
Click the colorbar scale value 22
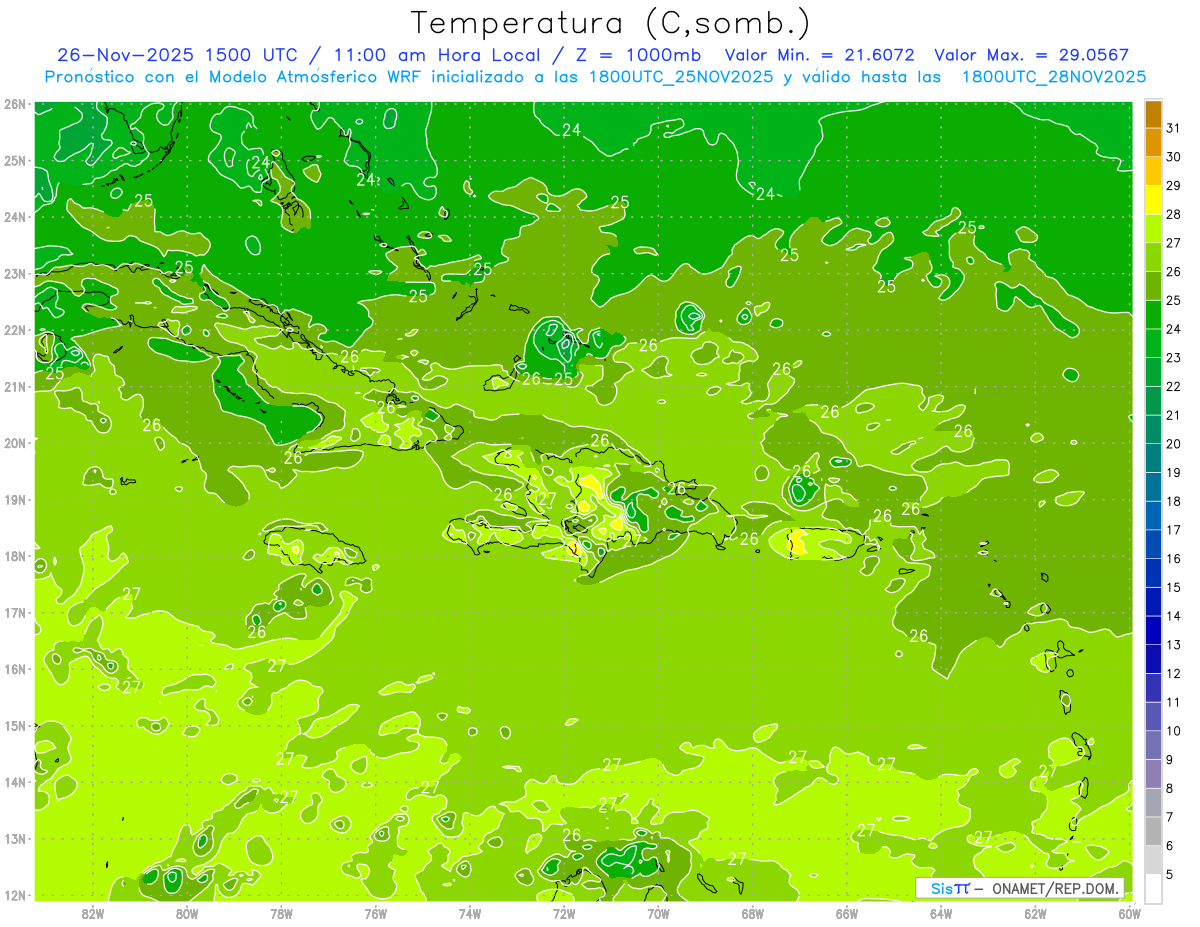point(1174,387)
